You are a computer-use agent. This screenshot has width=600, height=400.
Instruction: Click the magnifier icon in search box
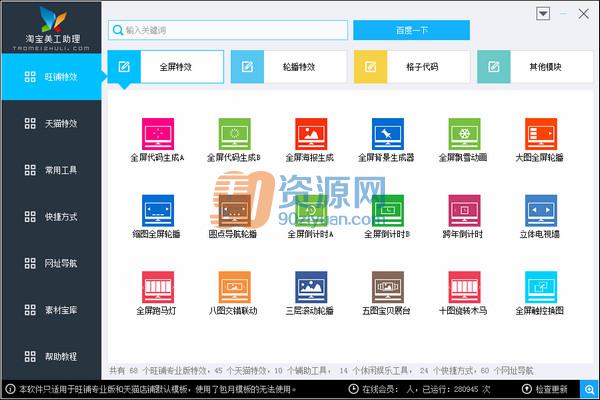coord(118,30)
